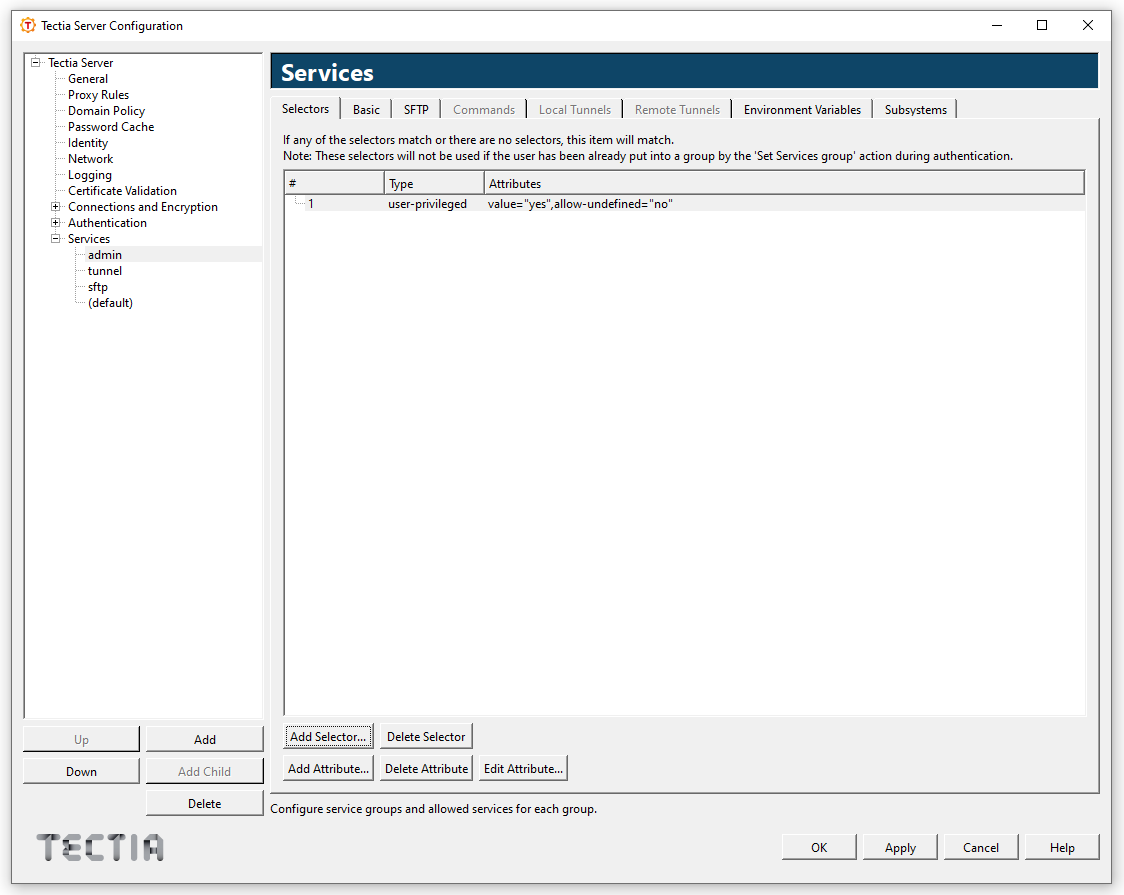Collapse the Tectia Server root node
1124x895 pixels.
[35, 62]
